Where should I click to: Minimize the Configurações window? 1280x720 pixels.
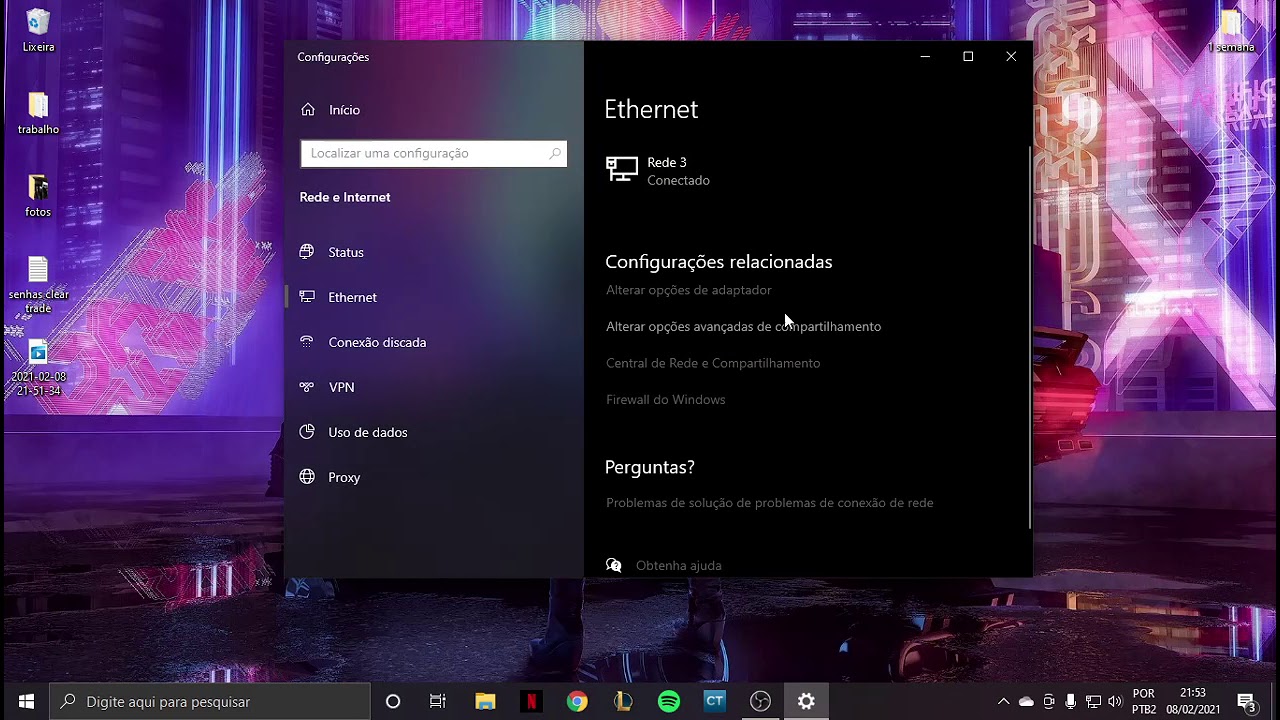(x=925, y=57)
